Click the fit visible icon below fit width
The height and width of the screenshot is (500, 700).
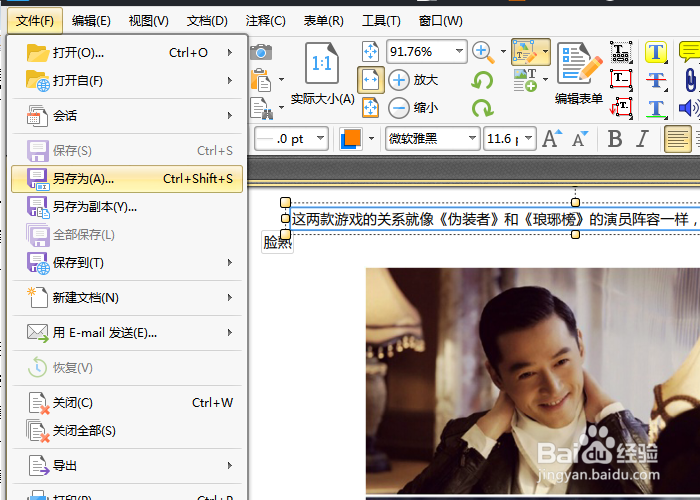click(x=371, y=108)
